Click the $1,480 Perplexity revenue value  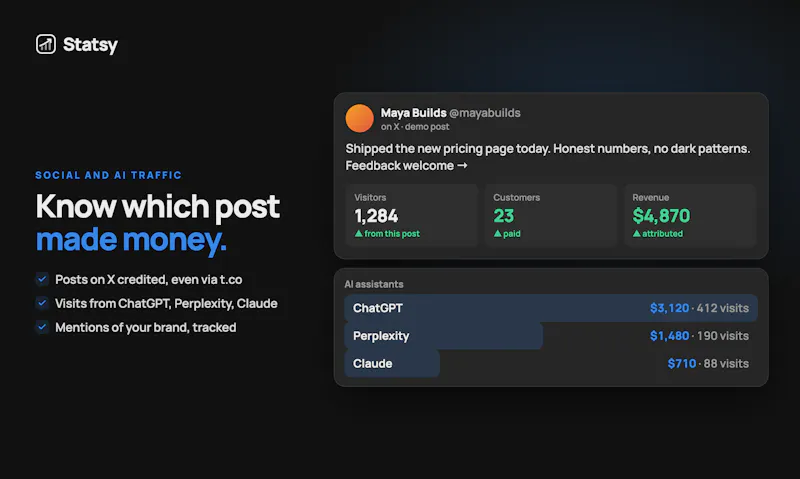(x=669, y=336)
